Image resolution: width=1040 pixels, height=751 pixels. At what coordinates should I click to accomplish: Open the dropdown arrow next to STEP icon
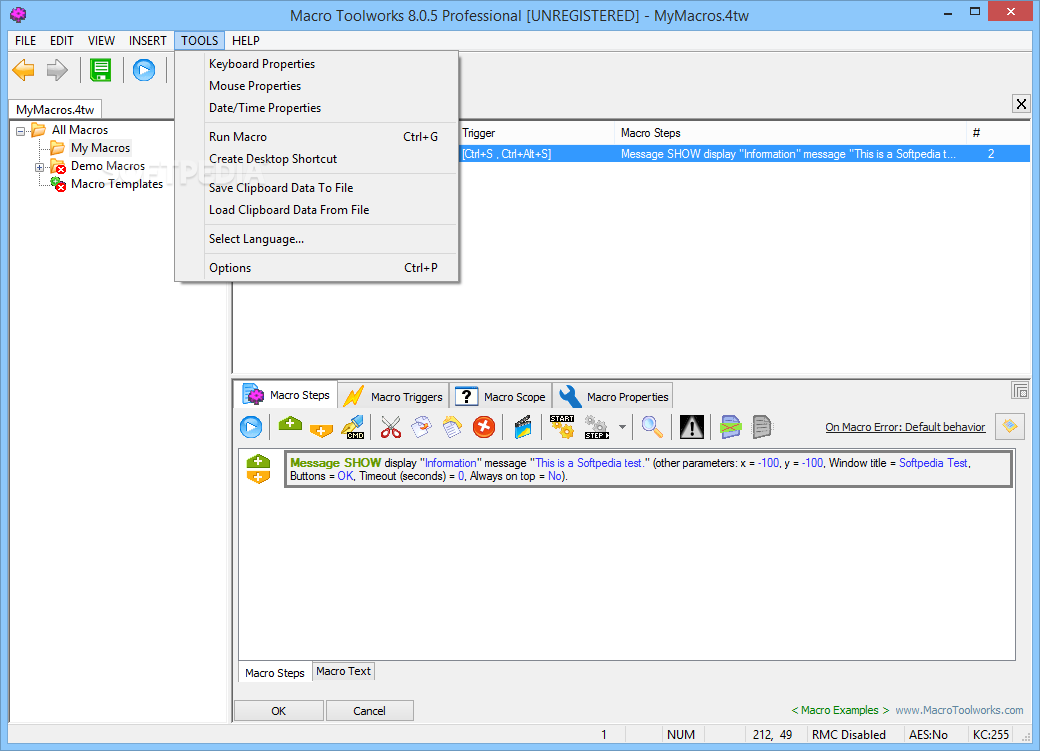[x=622, y=427]
